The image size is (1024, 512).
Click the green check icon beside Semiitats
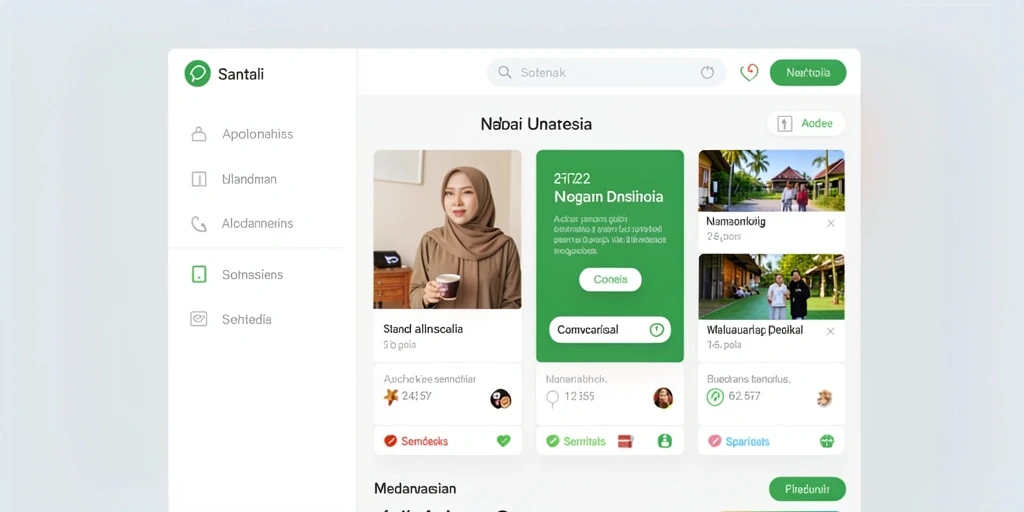tap(552, 441)
